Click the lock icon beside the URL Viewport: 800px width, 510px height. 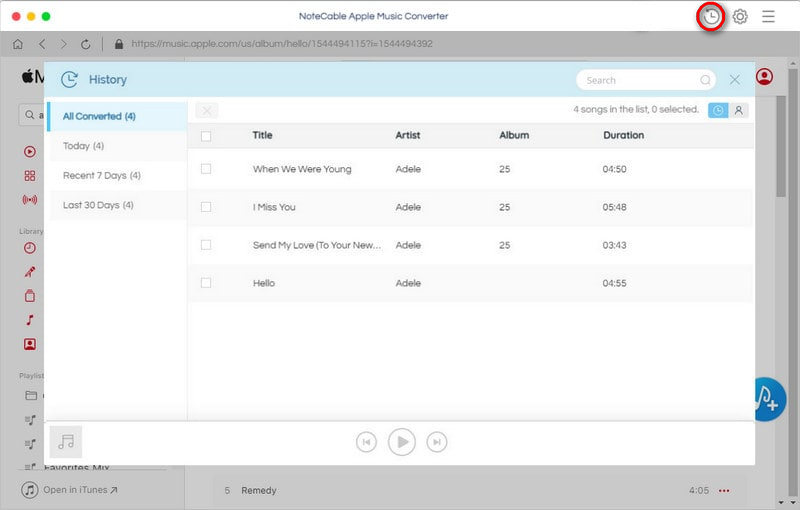[x=119, y=44]
